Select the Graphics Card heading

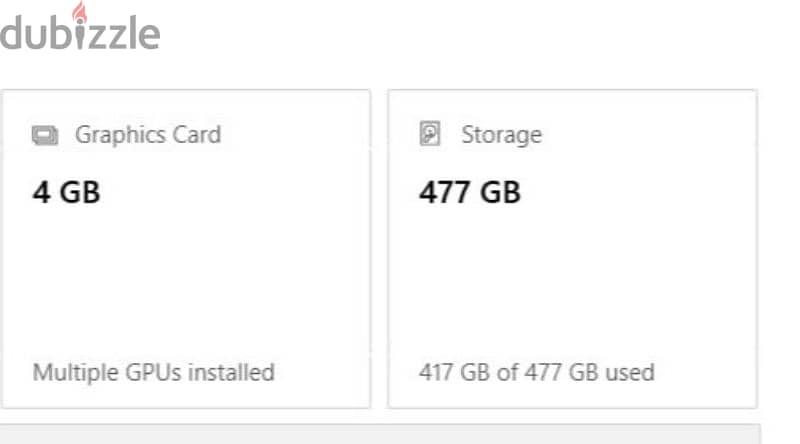tap(148, 135)
